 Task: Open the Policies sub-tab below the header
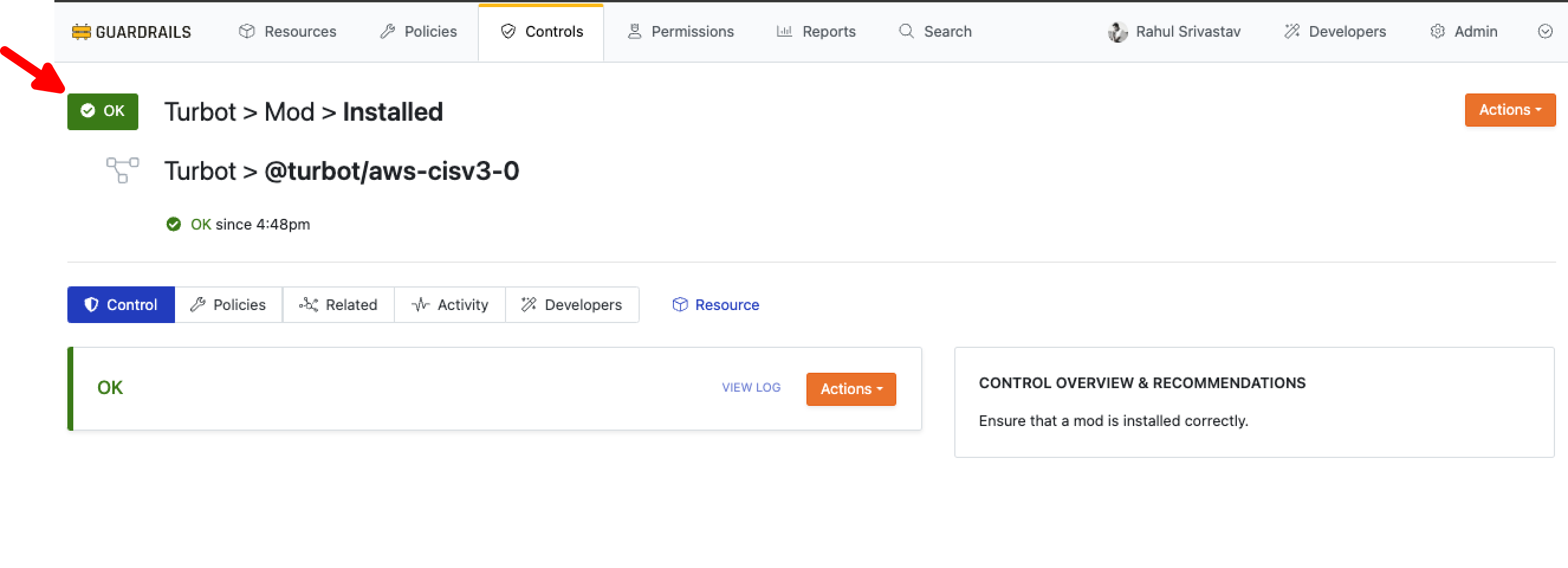(x=228, y=305)
